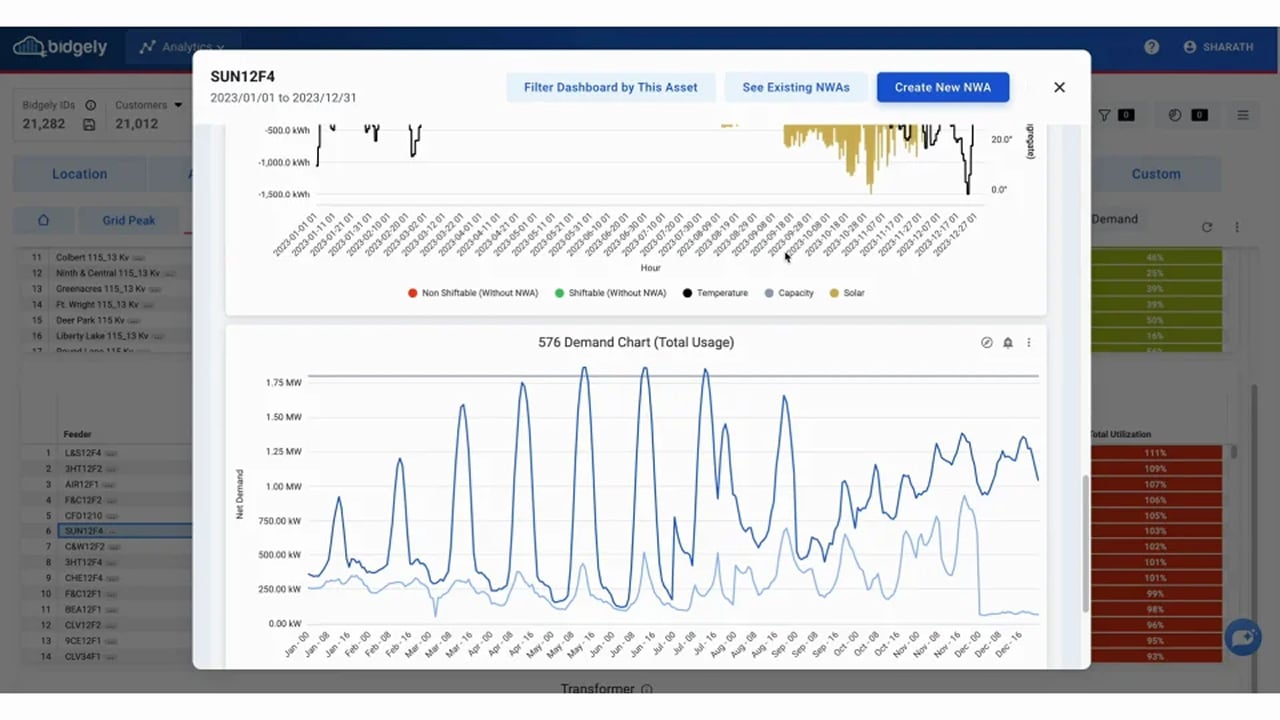1280x720 pixels.
Task: Click the filter funnel icon
Action: pyautogui.click(x=1105, y=115)
